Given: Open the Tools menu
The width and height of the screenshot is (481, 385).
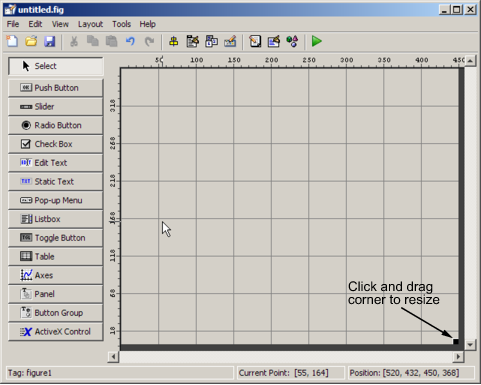Looking at the screenshot, I should click(121, 24).
